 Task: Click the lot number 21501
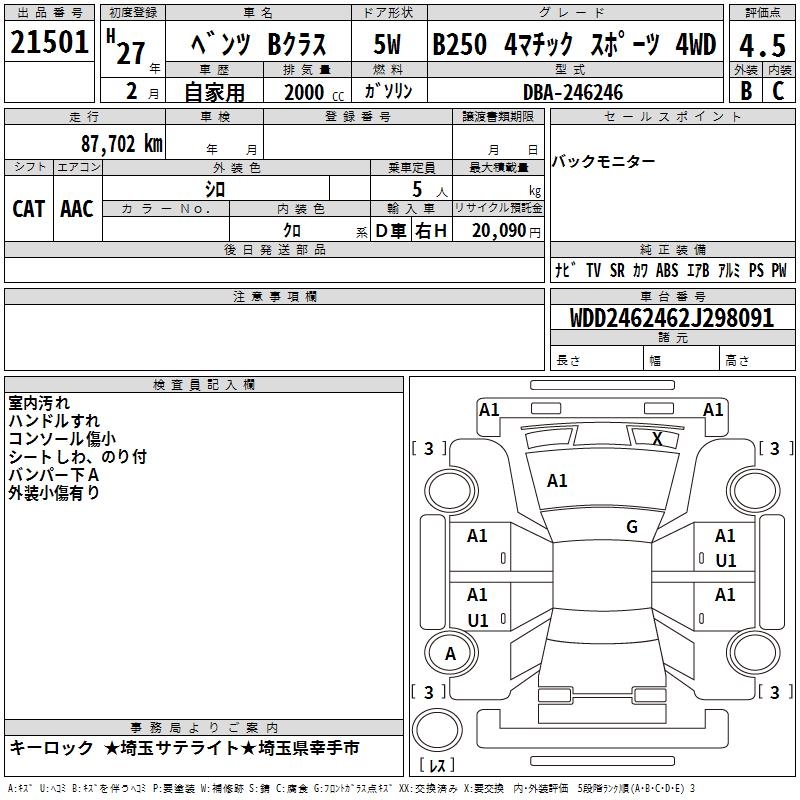click(x=50, y=43)
